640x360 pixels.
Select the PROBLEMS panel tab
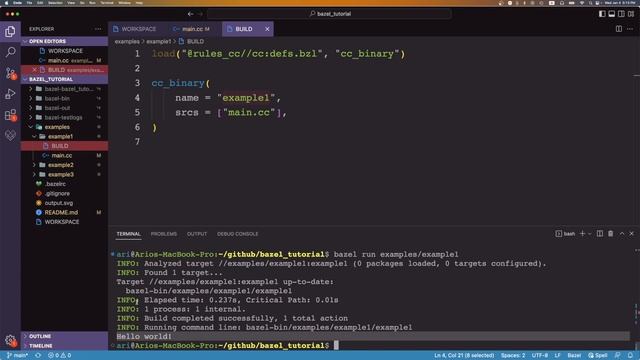[164, 234]
